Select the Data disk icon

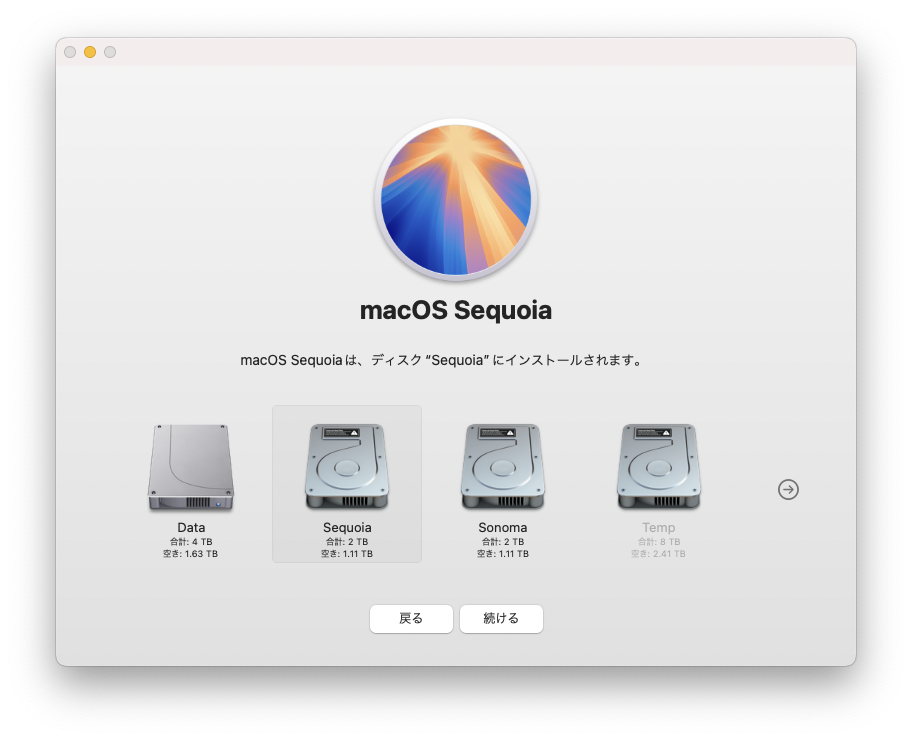191,468
